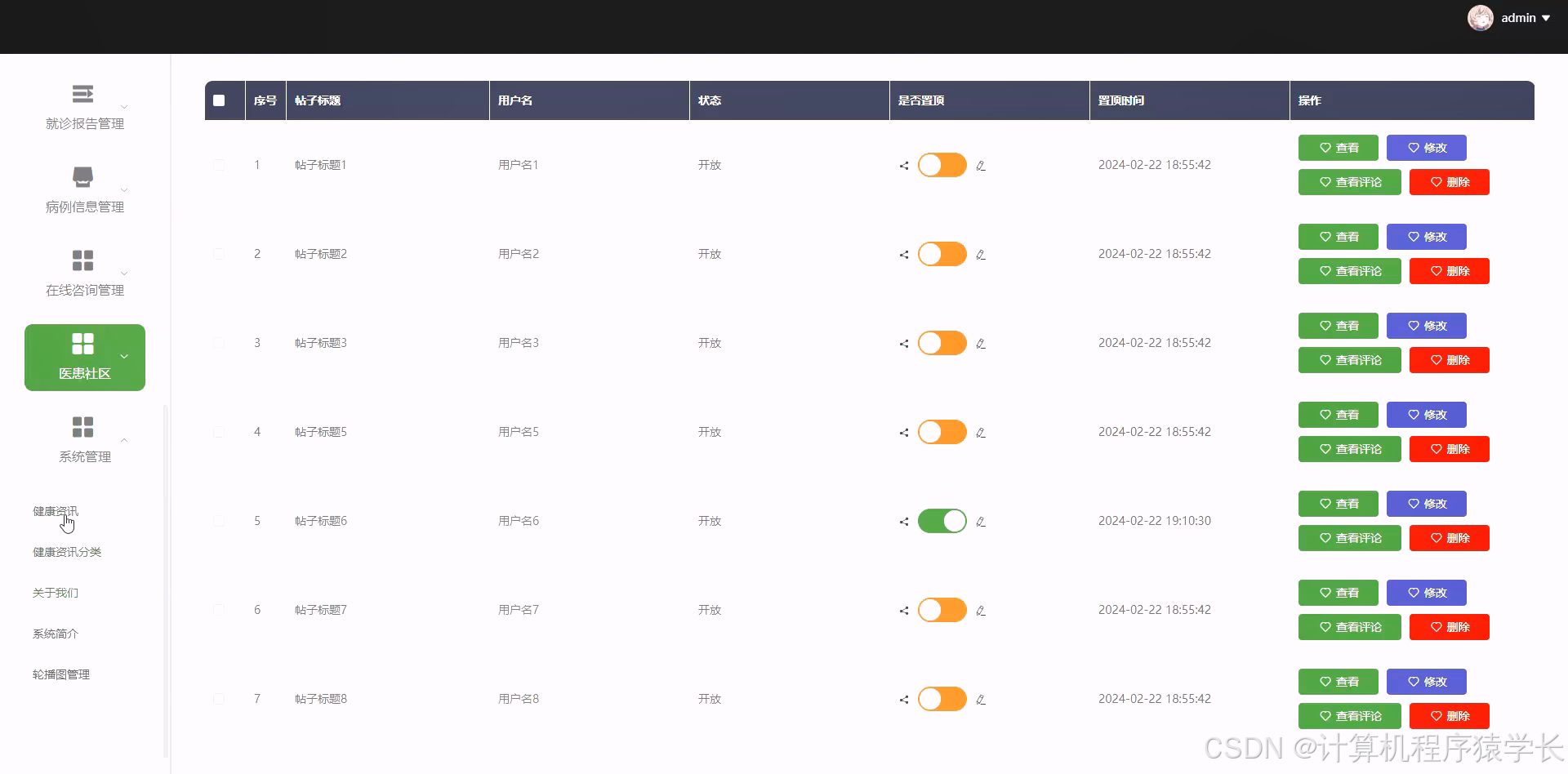Open 关于我们 submenu item

click(x=56, y=593)
